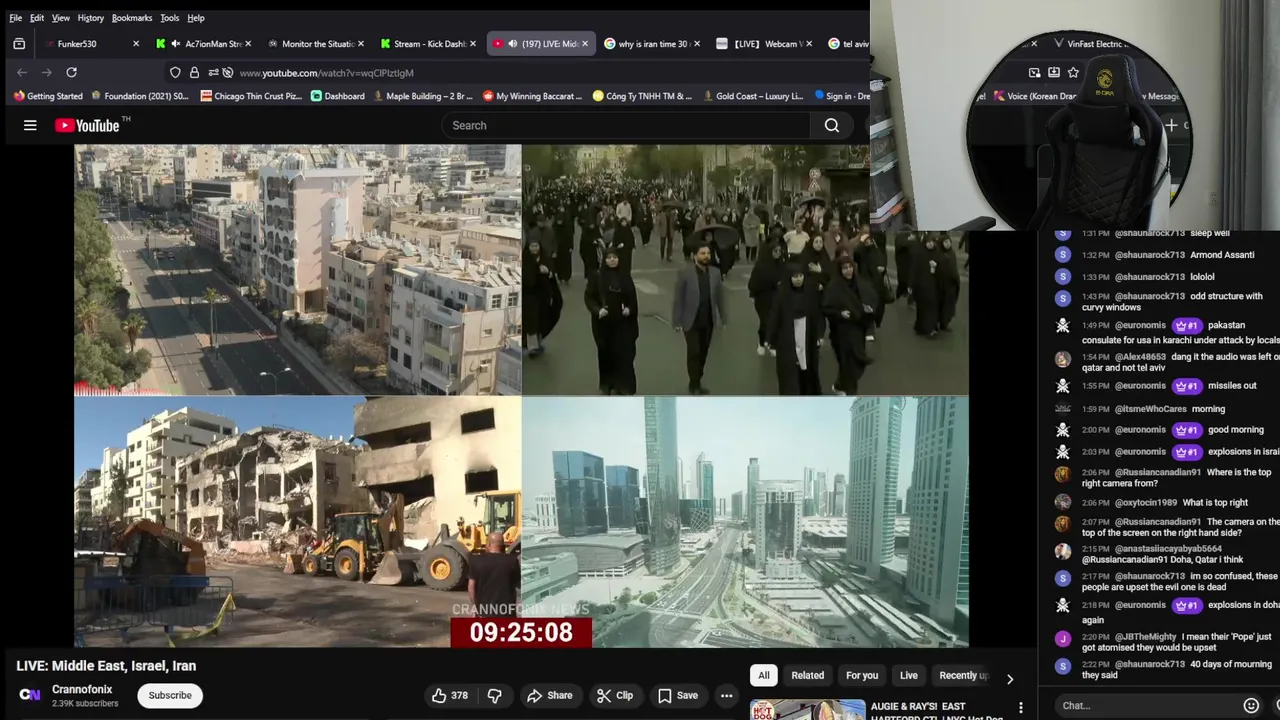Select the For you filter chip
1280x720 pixels.
tap(862, 675)
